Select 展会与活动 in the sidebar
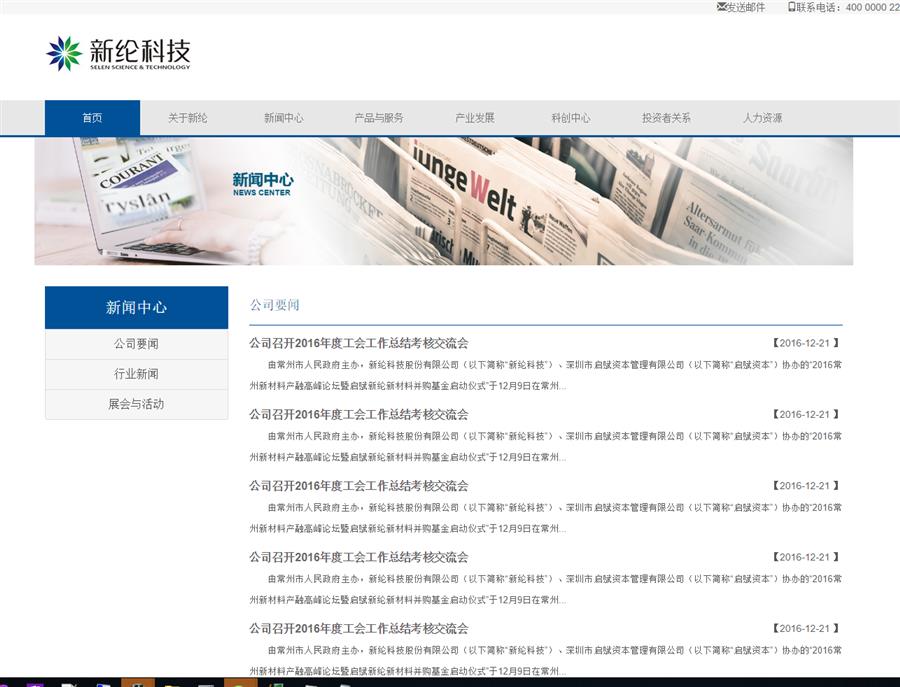This screenshot has height=687, width=900. coord(137,404)
